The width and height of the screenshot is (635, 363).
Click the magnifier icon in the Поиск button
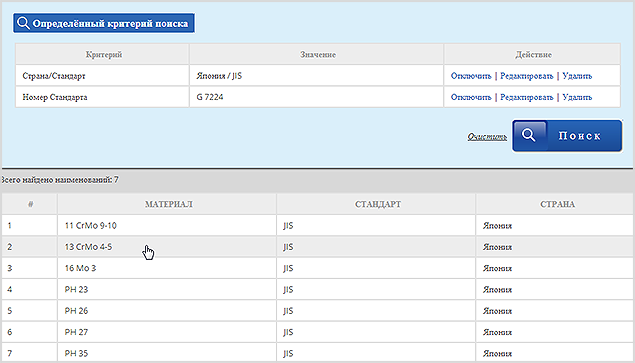tap(529, 135)
